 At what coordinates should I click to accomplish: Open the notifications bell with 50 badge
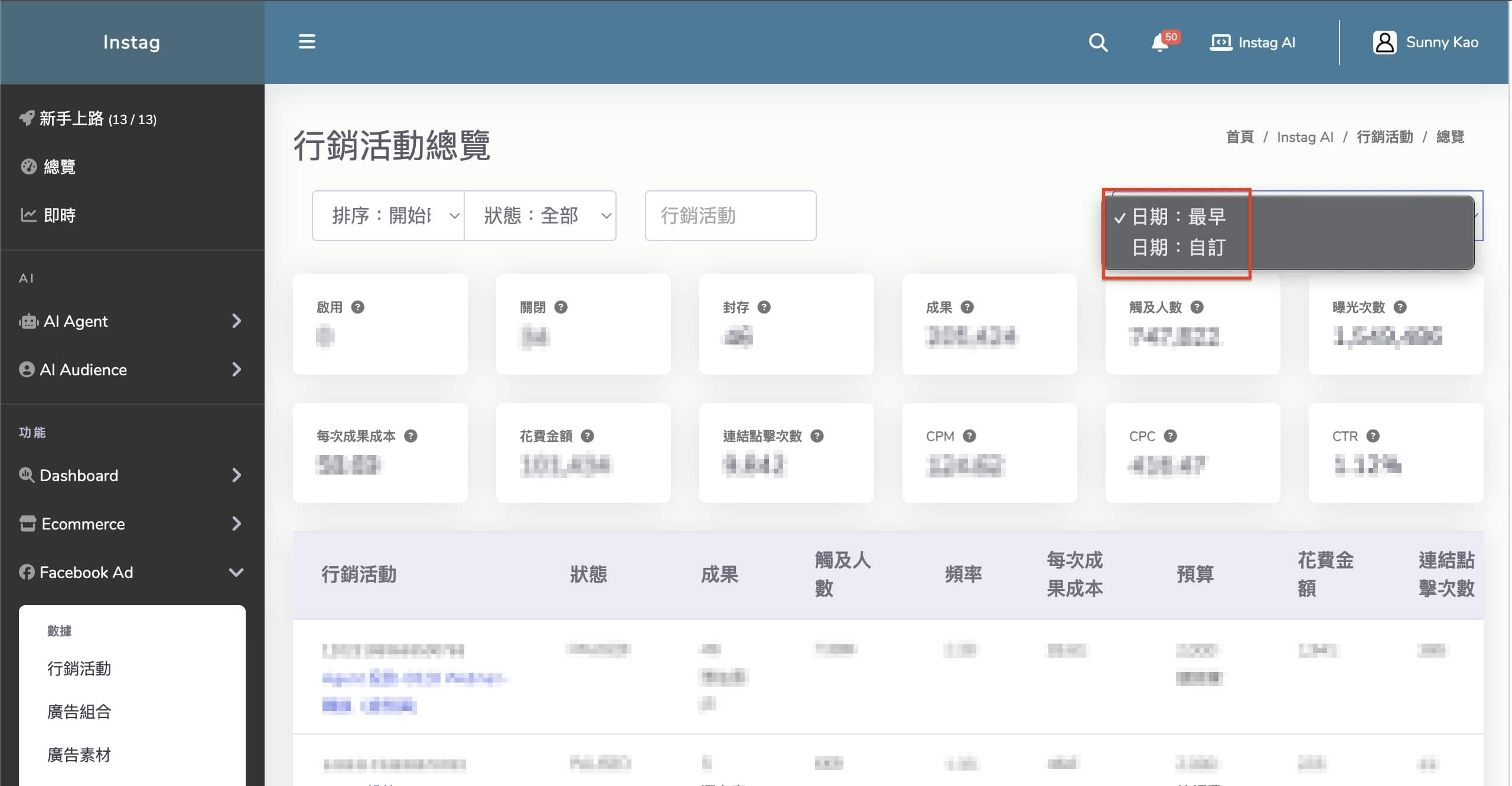(x=1160, y=43)
